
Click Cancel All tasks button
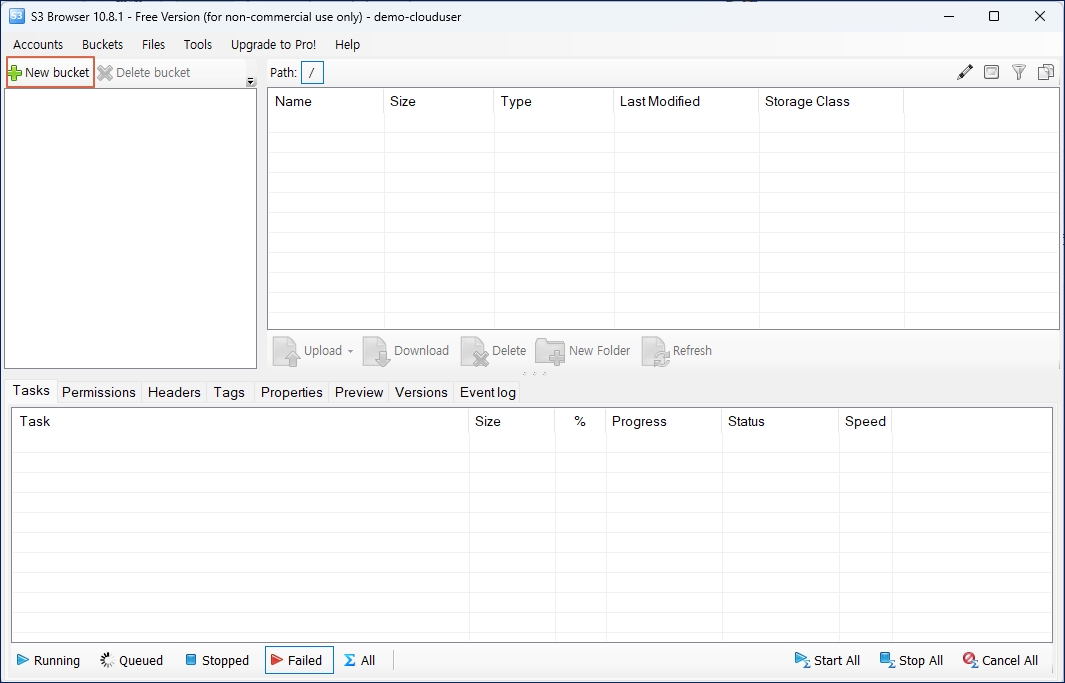click(1000, 660)
